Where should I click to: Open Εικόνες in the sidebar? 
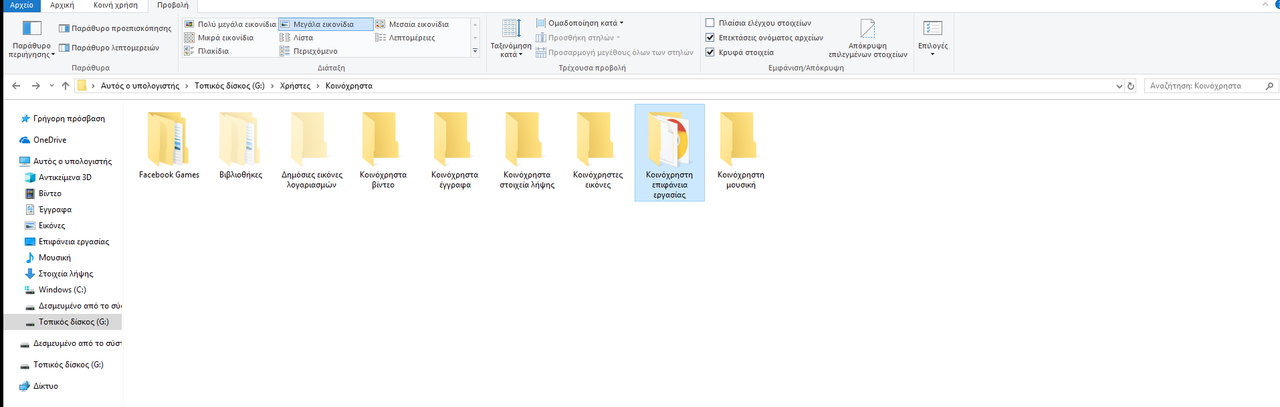coord(52,225)
